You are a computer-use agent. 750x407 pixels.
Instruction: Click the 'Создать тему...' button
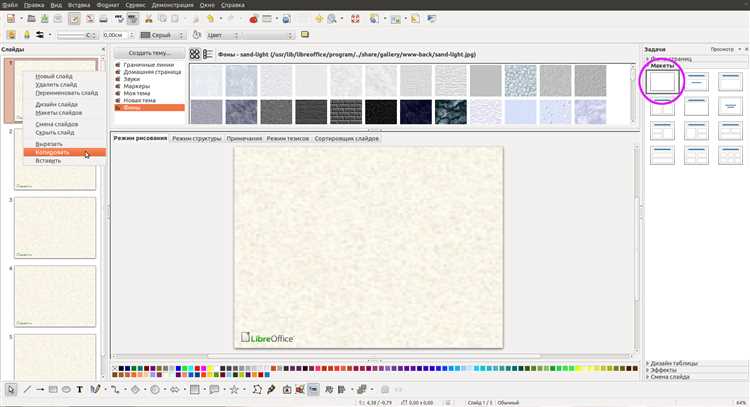pyautogui.click(x=150, y=53)
